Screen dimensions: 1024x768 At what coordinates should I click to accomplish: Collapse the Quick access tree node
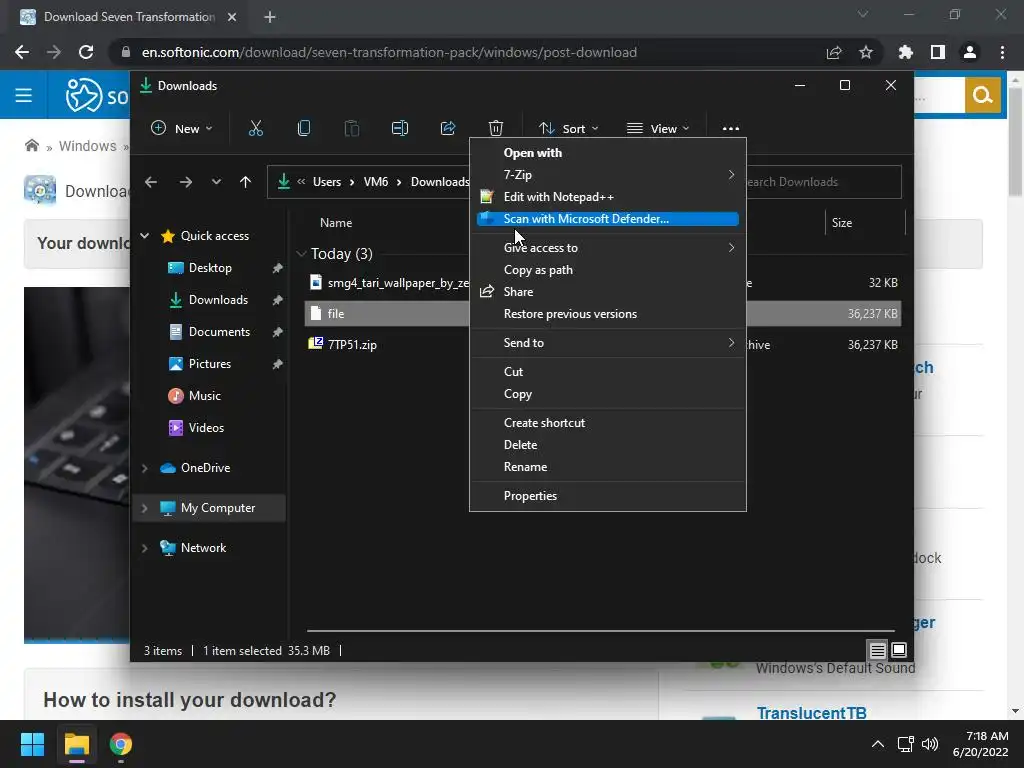(x=144, y=236)
